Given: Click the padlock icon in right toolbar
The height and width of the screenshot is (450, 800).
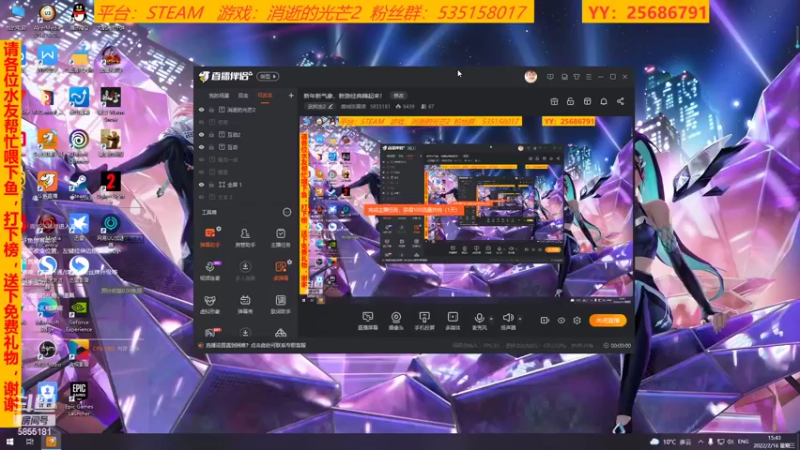Looking at the screenshot, I should click(570, 102).
